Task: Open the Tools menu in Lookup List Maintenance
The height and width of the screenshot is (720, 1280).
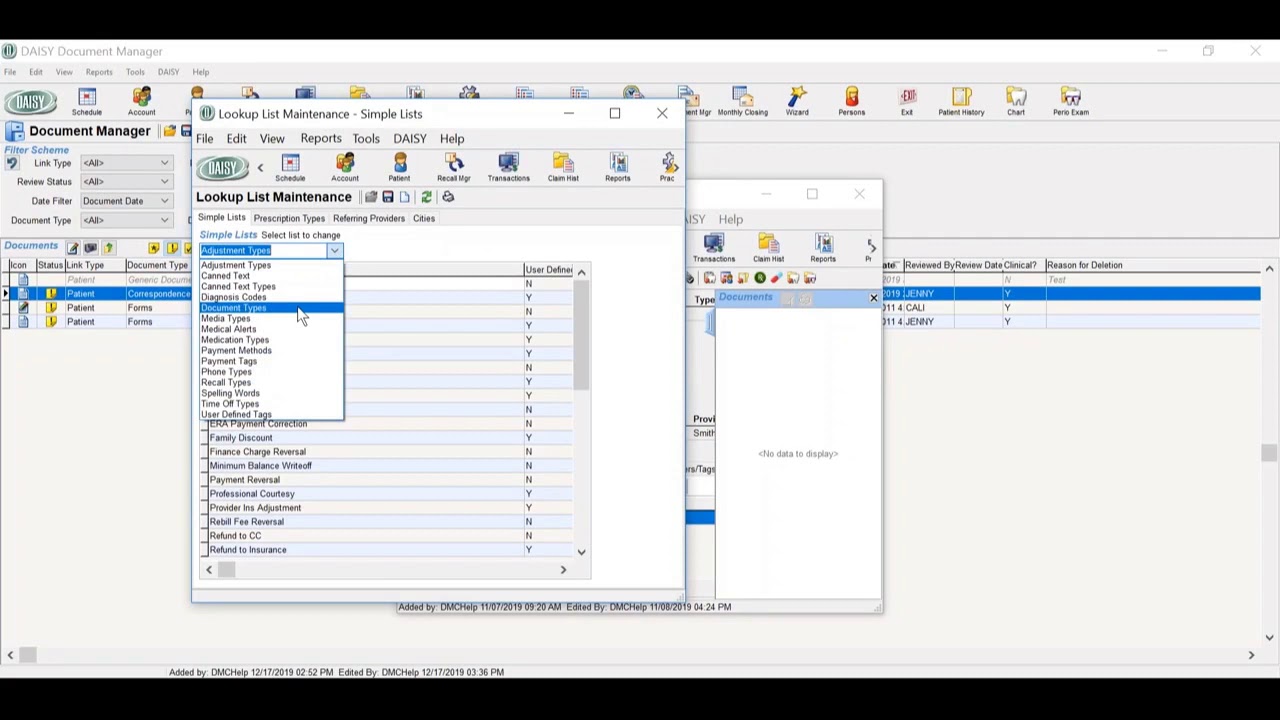Action: coord(366,139)
